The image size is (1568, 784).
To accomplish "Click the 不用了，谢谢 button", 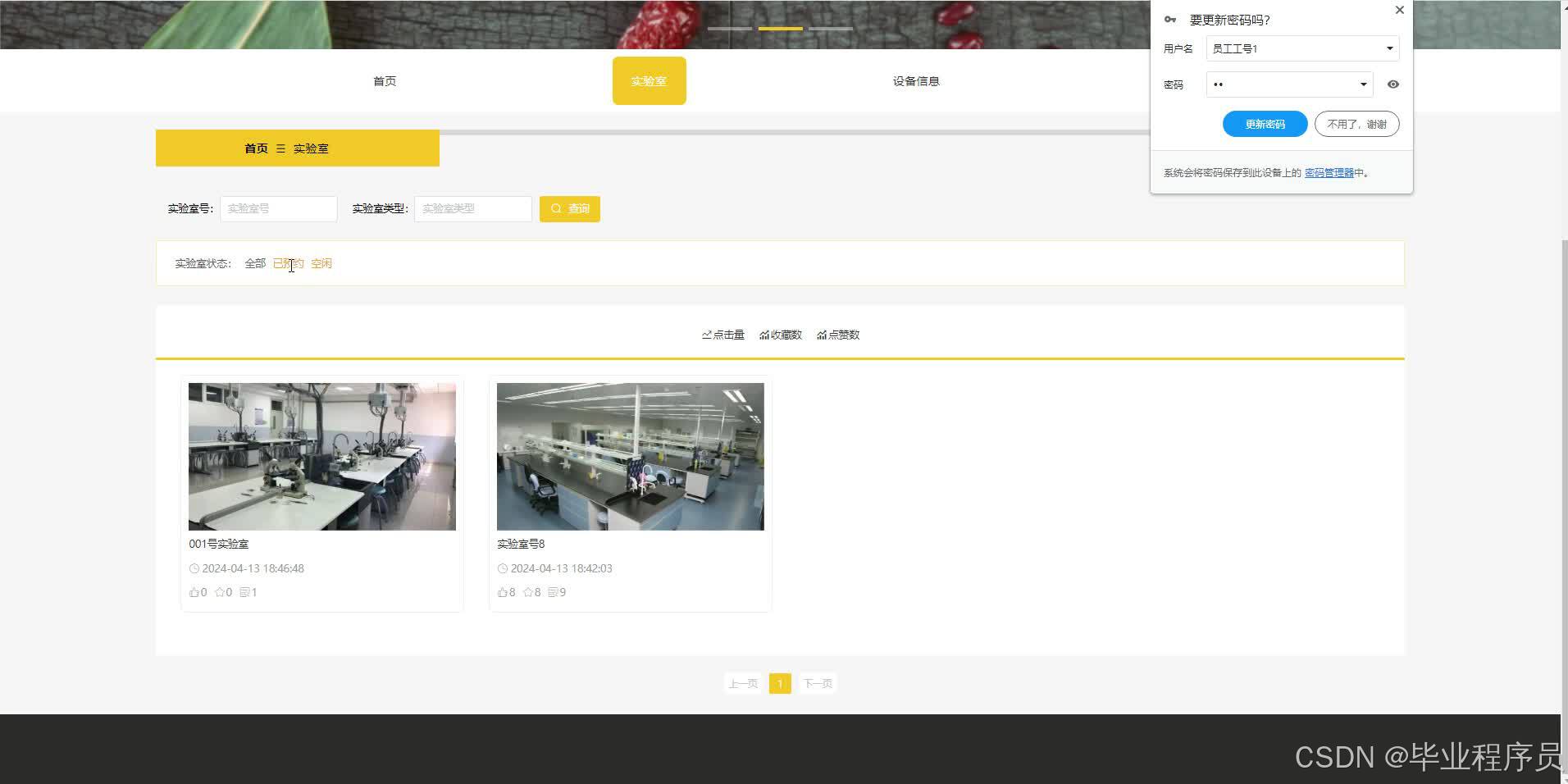I will point(1356,125).
